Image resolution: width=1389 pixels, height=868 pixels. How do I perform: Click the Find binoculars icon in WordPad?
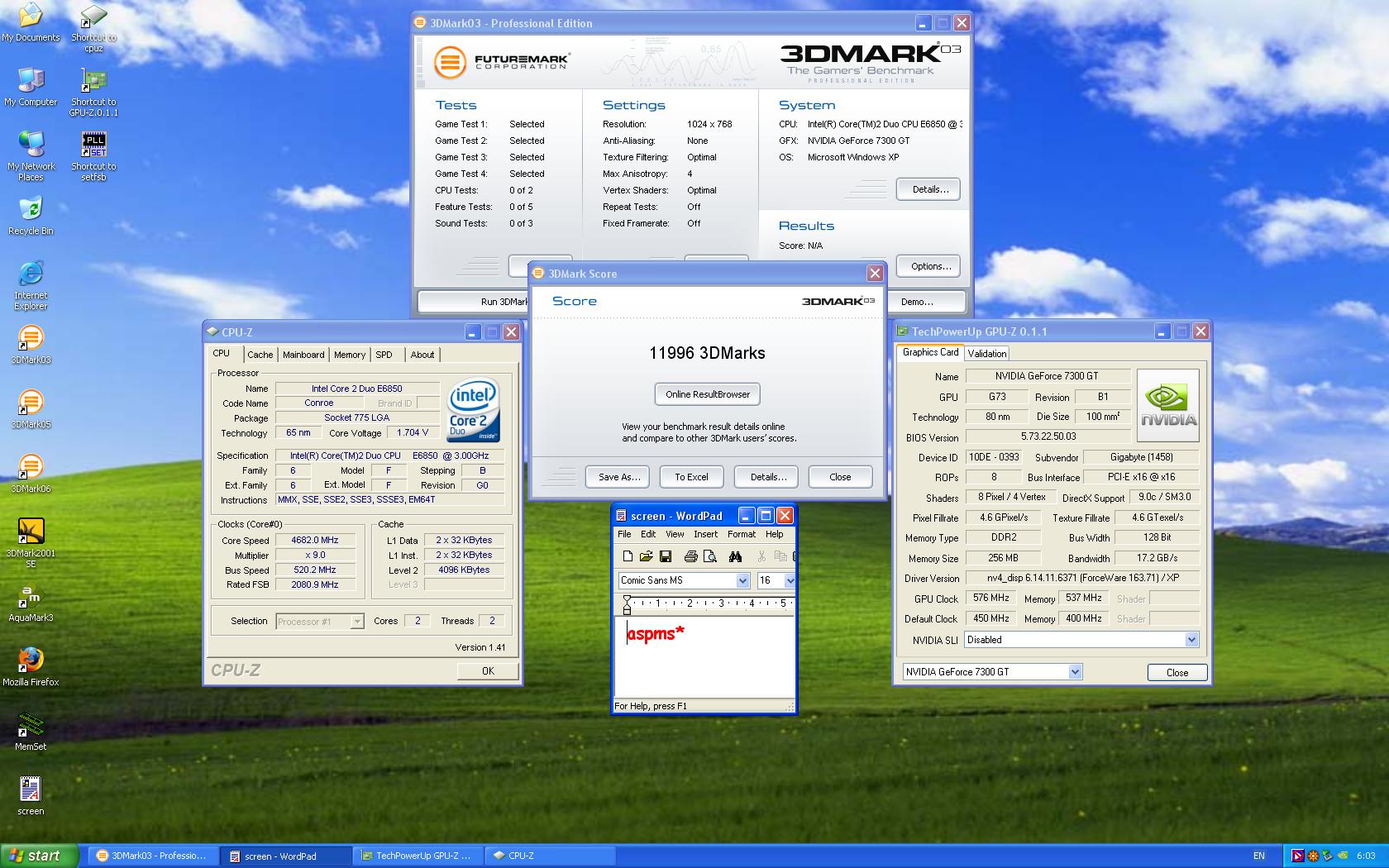[x=735, y=556]
